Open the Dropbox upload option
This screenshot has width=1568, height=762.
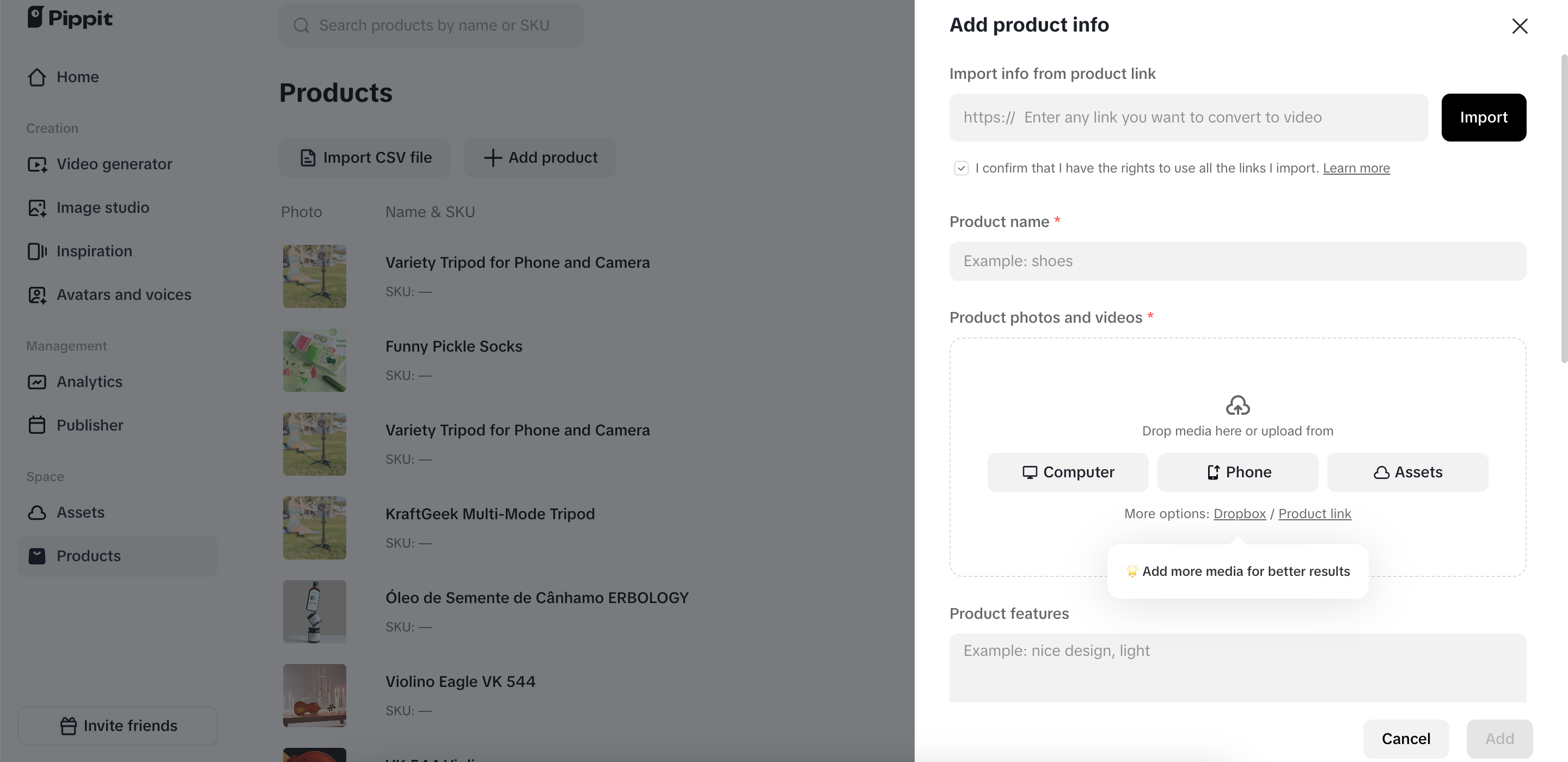[x=1239, y=513]
